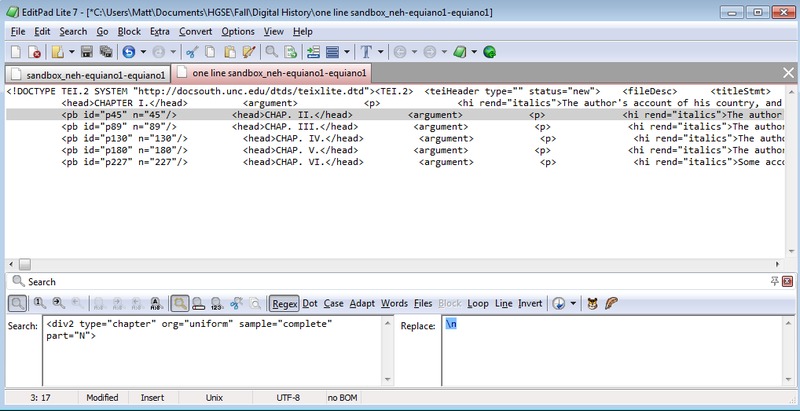Screen dimensions: 800x411
Task: Cut selection using scissors icon
Action: point(192,52)
